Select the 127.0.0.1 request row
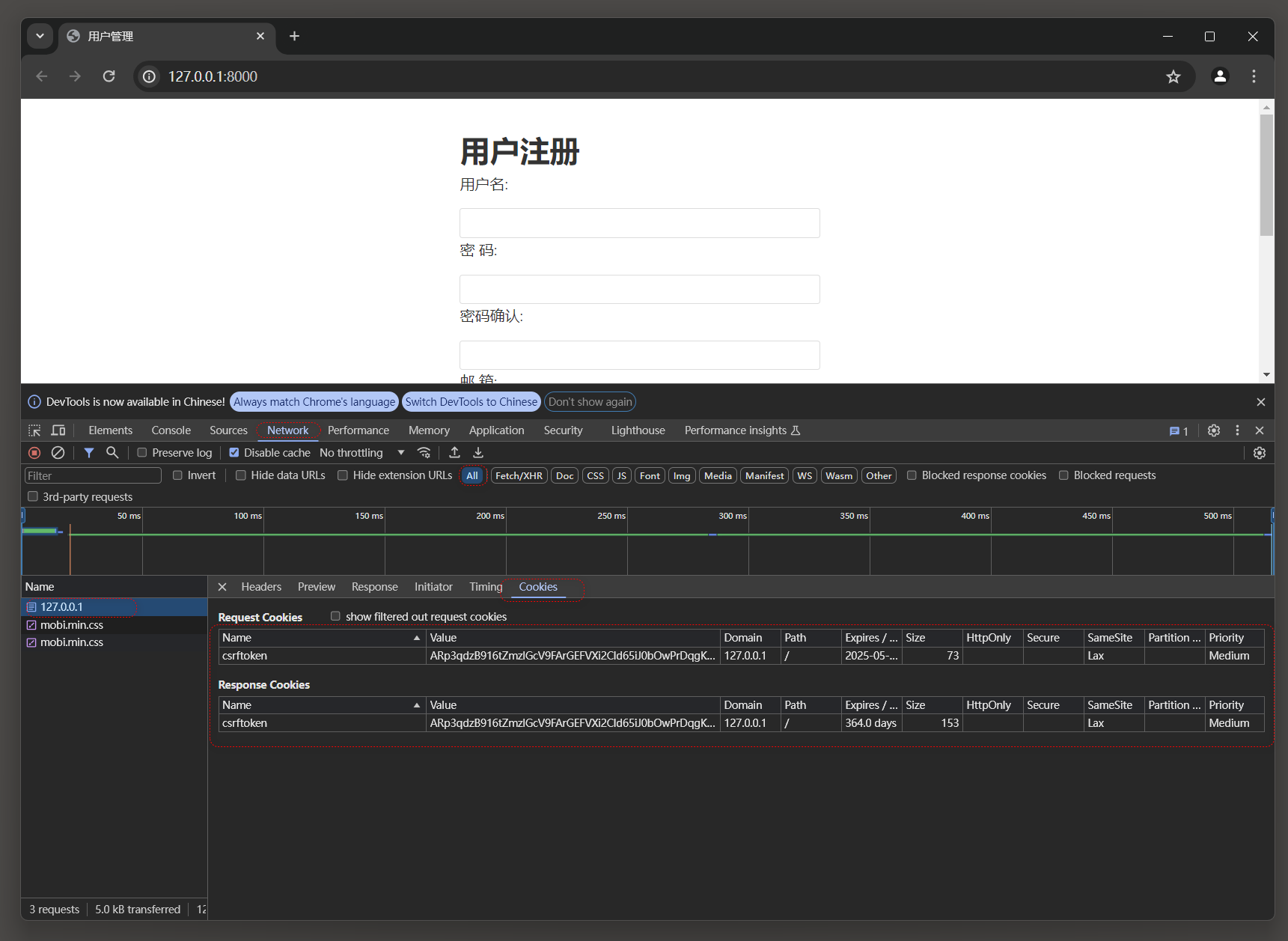 114,607
